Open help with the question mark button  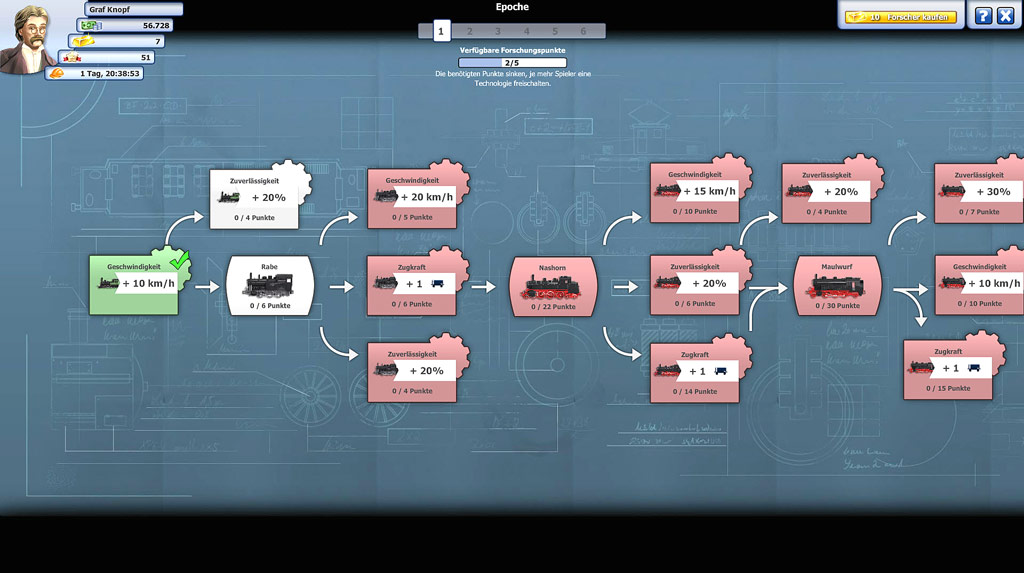pos(982,16)
